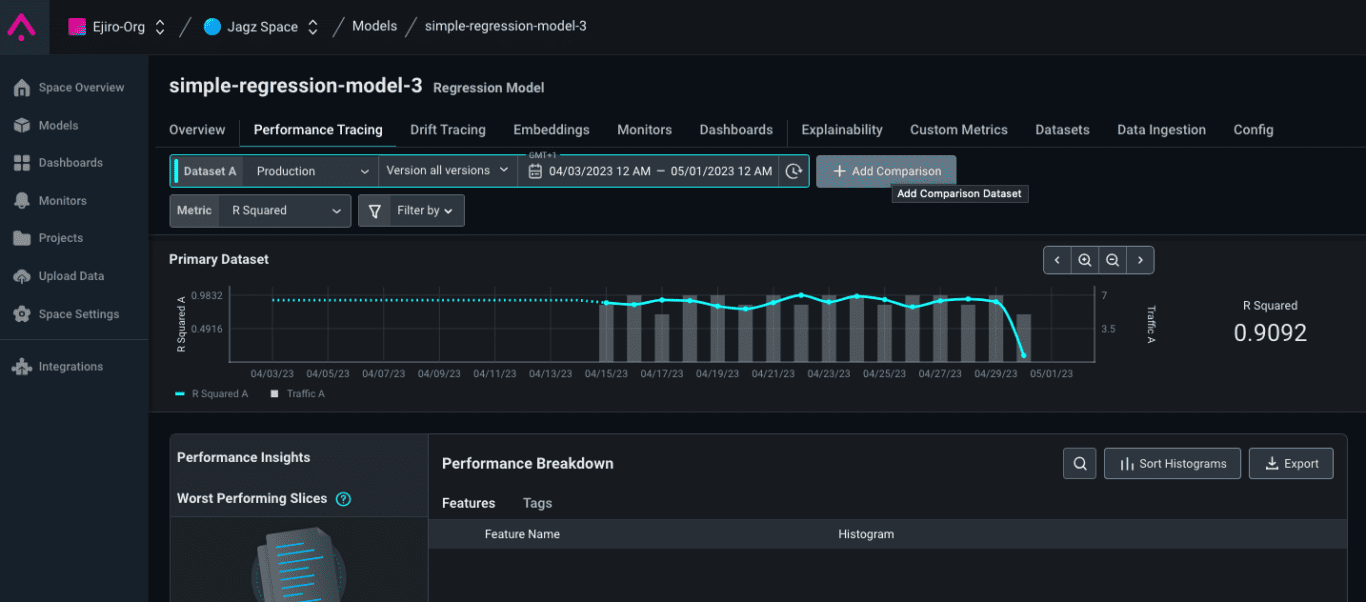Pan chart right with next arrow
The width and height of the screenshot is (1366, 602).
1140,260
